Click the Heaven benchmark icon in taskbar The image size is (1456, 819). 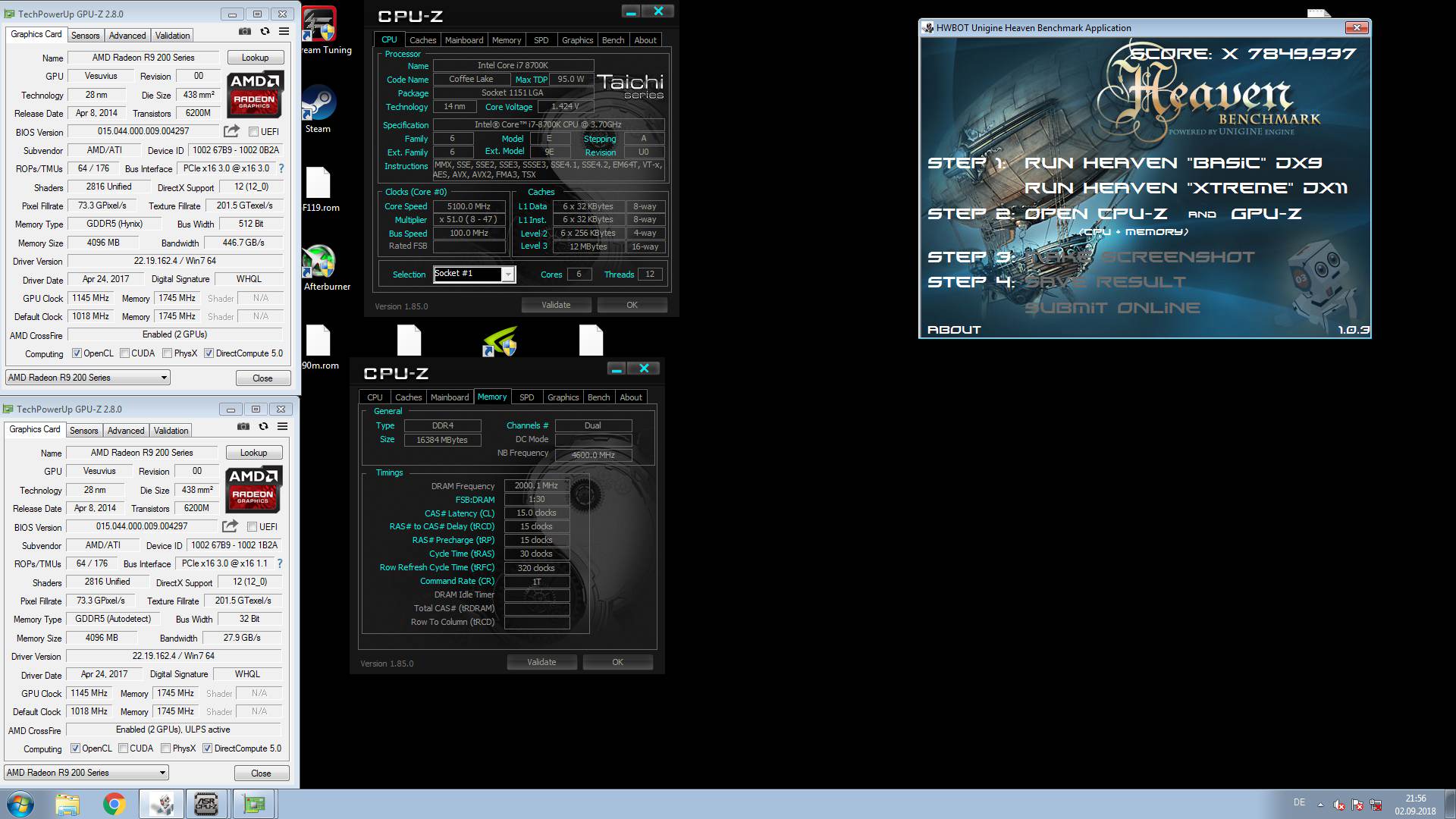[161, 804]
